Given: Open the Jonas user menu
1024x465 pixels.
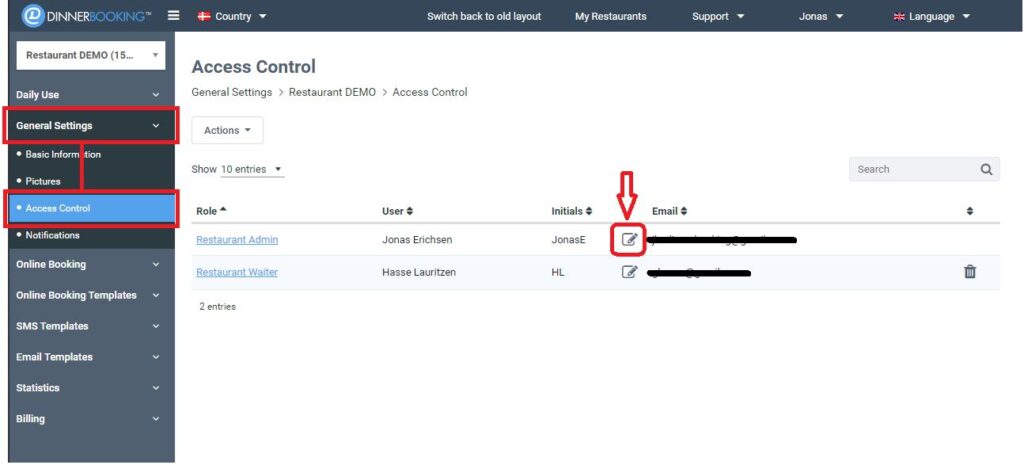Looking at the screenshot, I should point(821,16).
